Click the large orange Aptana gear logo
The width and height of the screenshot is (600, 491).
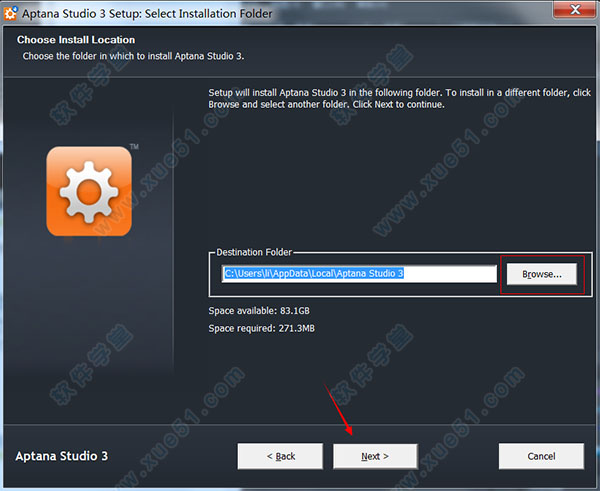pyautogui.click(x=89, y=191)
